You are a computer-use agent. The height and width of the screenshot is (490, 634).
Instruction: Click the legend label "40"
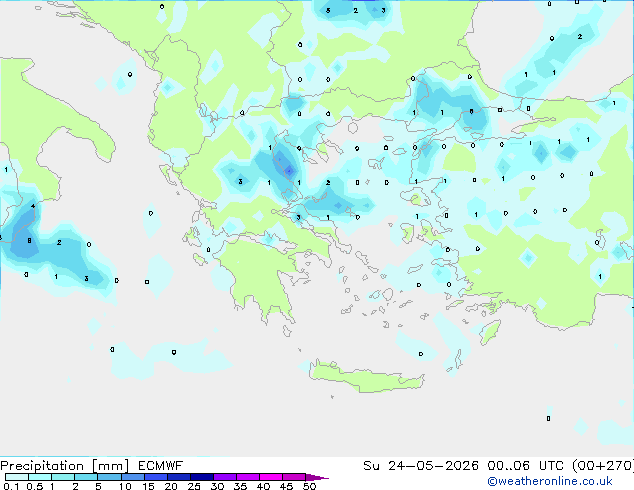[x=263, y=486]
